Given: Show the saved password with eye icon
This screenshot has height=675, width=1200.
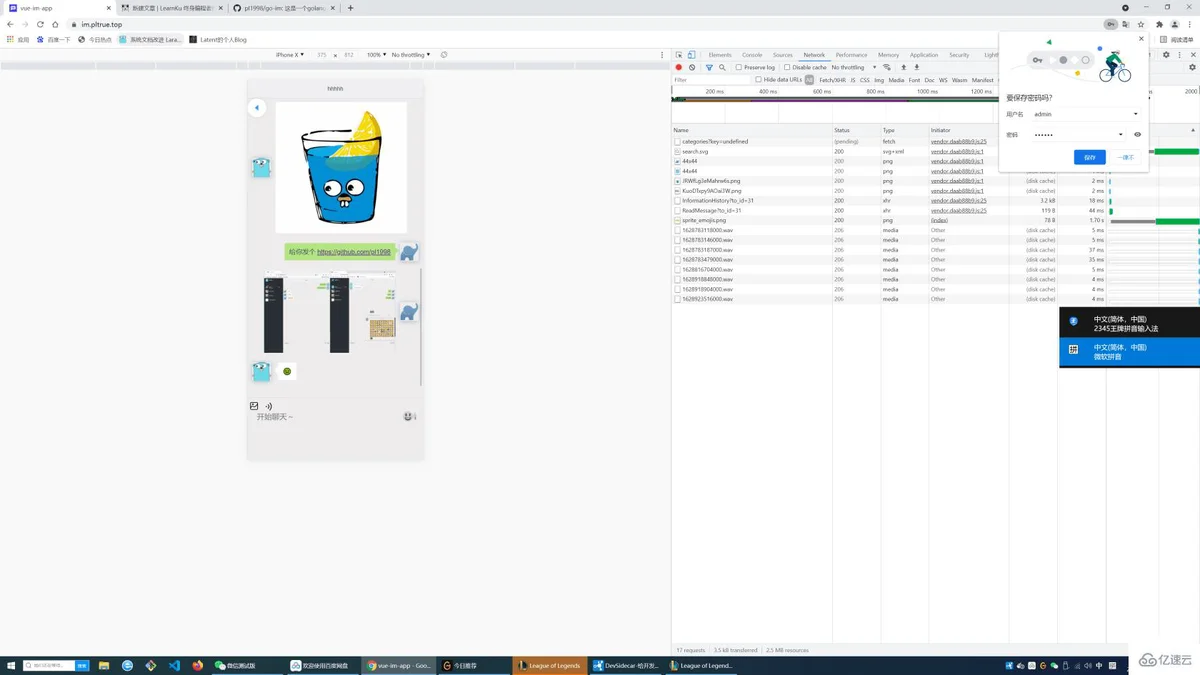Looking at the screenshot, I should [1137, 134].
